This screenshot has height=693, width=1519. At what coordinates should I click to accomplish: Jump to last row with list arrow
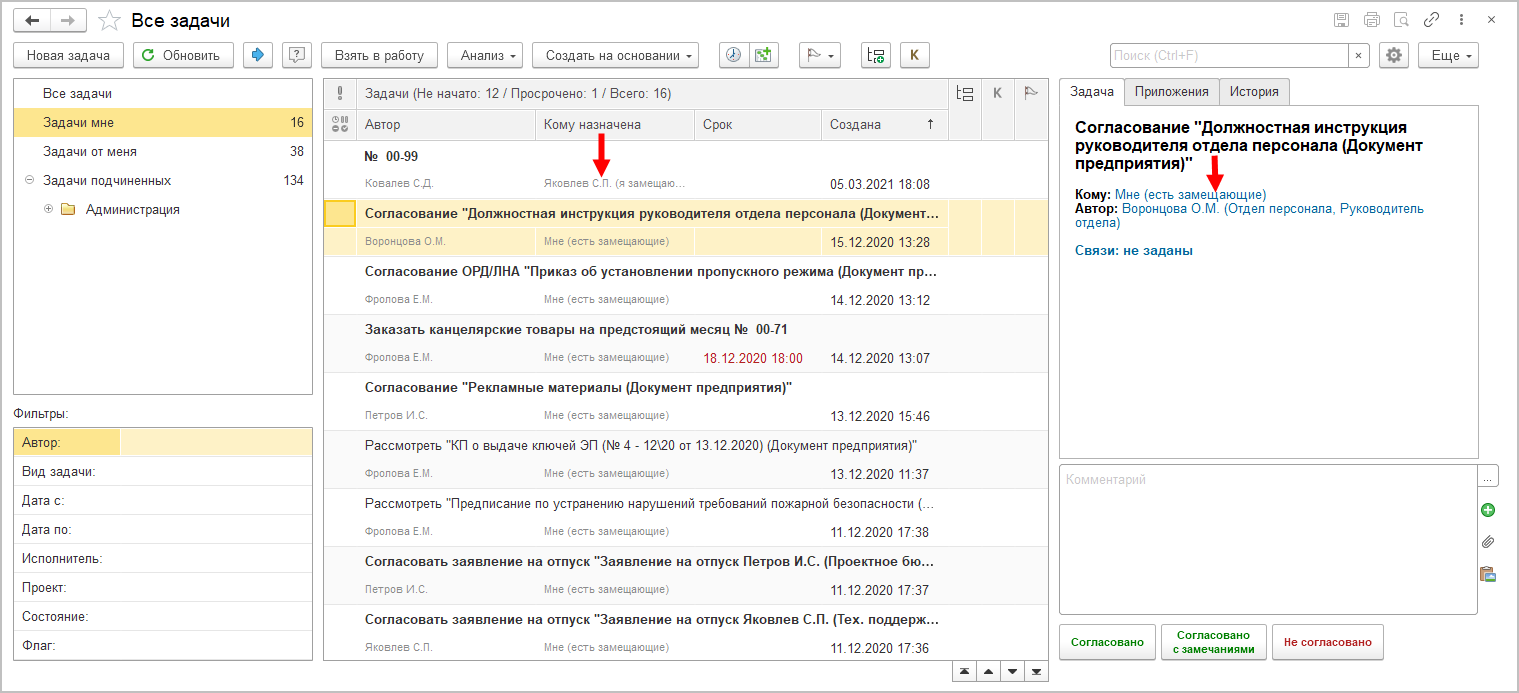pos(1037,671)
